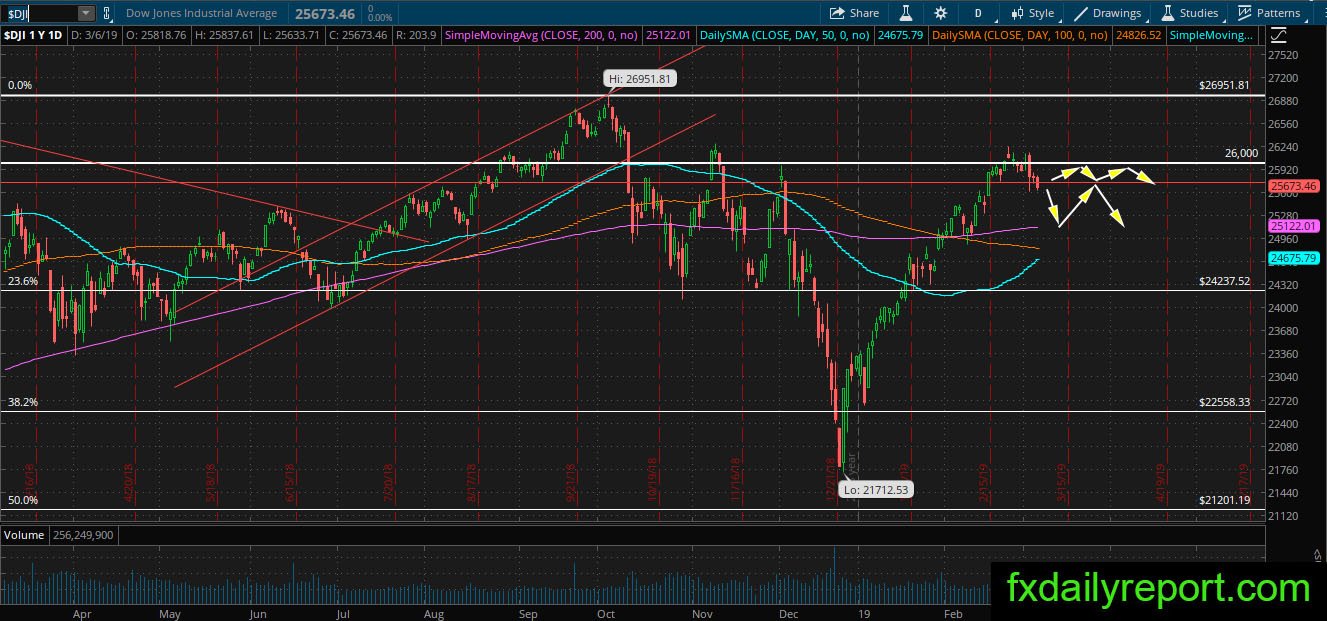Click the 0.0% retracement label
This screenshot has height=621, width=1327.
pos(20,86)
